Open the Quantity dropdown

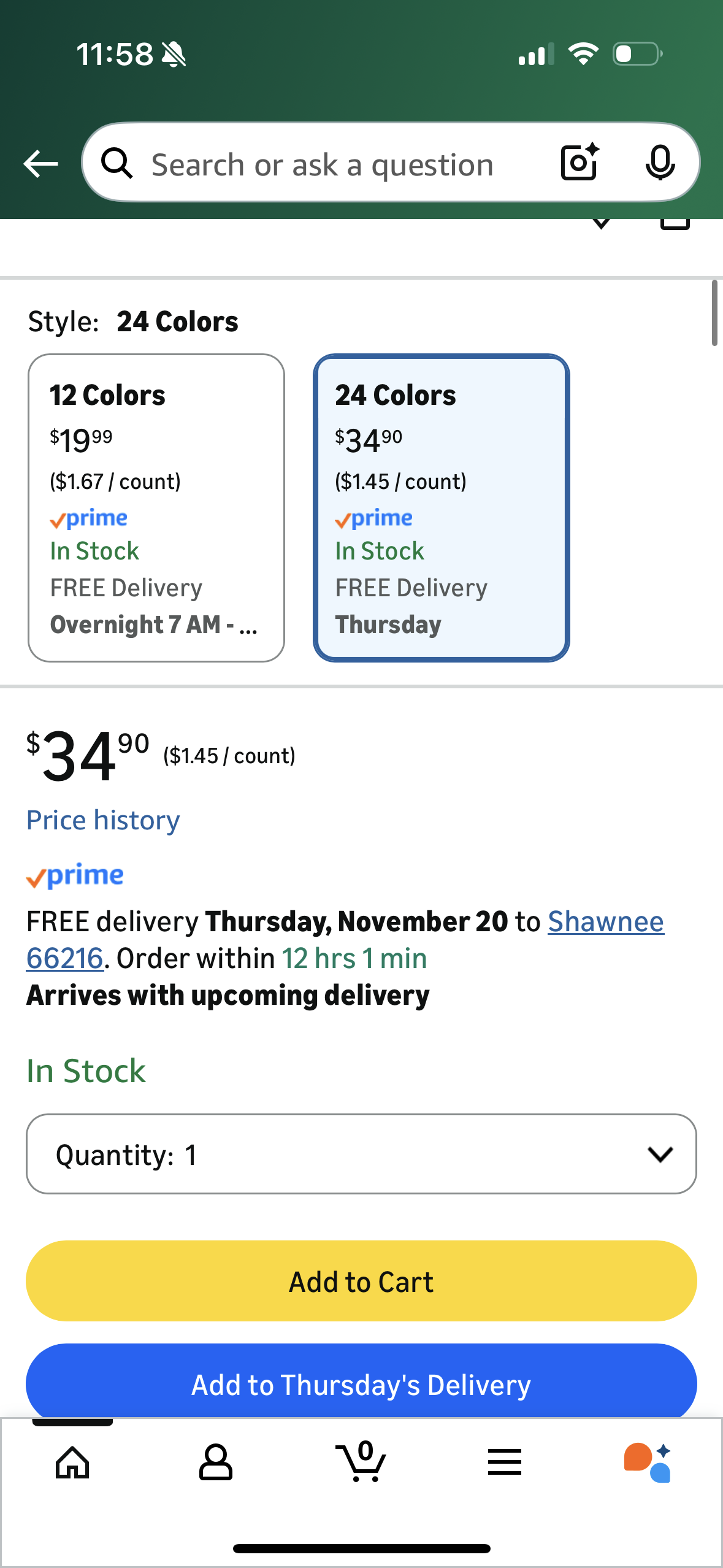tap(343, 1154)
